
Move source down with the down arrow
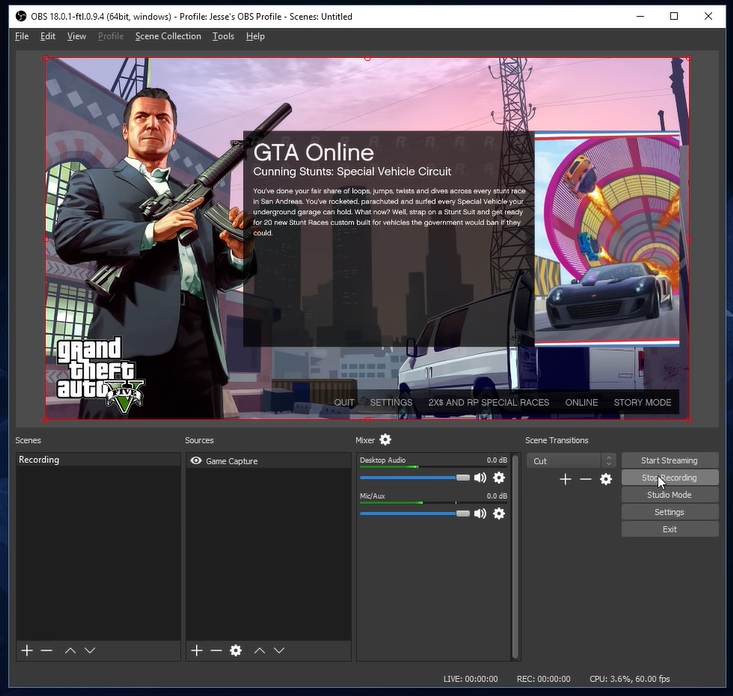[279, 650]
